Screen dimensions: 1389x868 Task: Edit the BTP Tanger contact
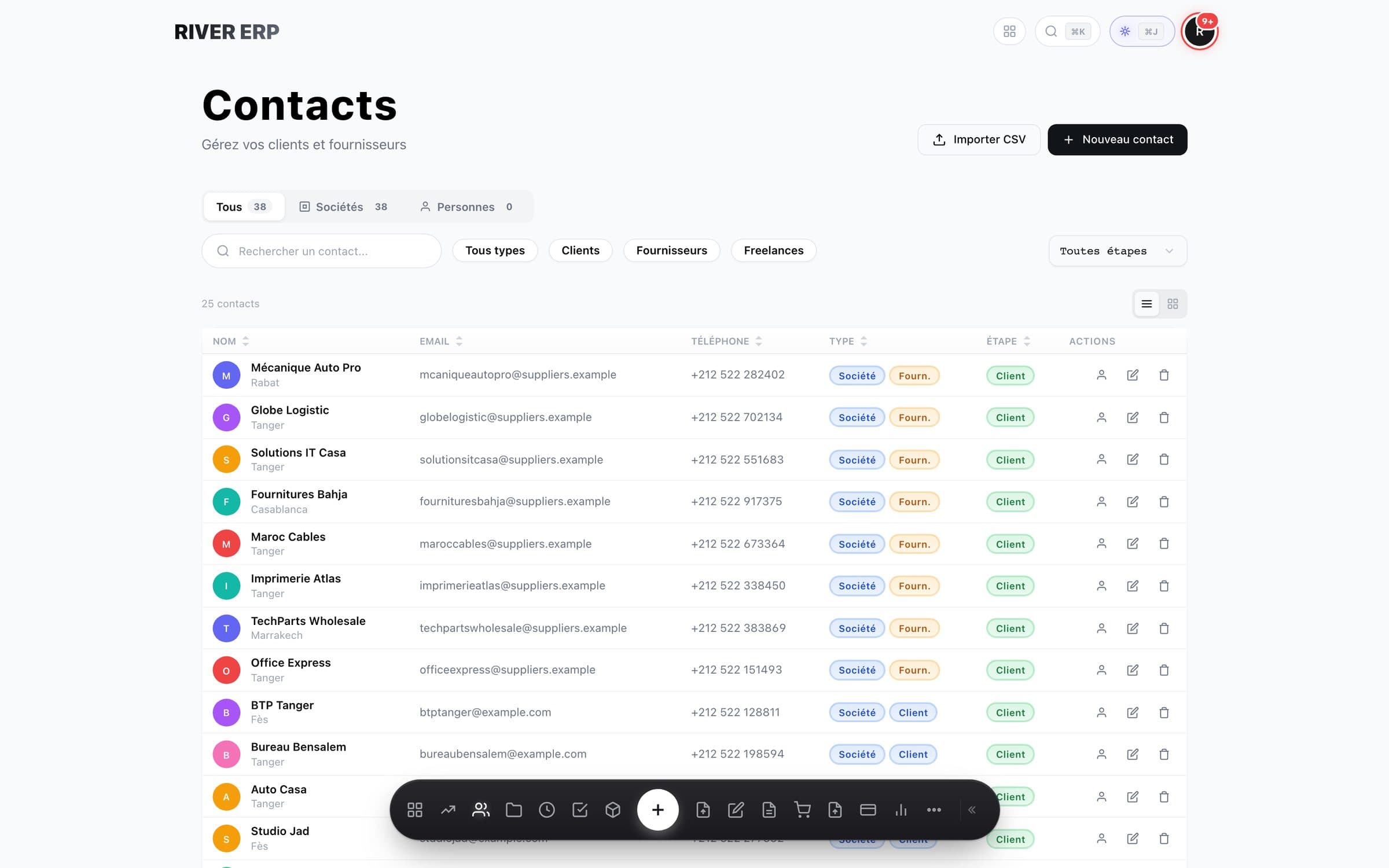pyautogui.click(x=1133, y=712)
